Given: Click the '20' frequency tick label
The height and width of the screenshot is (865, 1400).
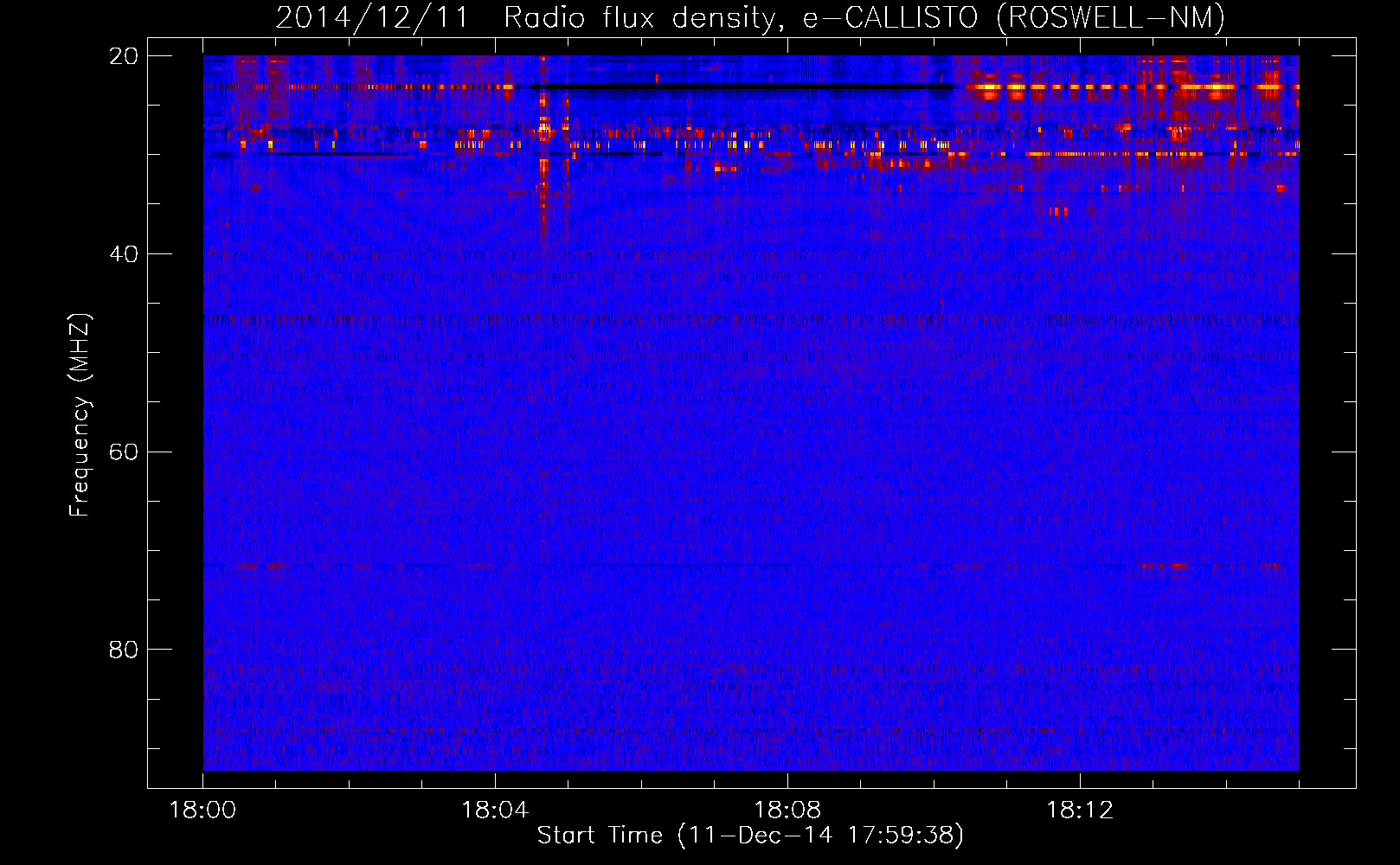Looking at the screenshot, I should tap(124, 56).
